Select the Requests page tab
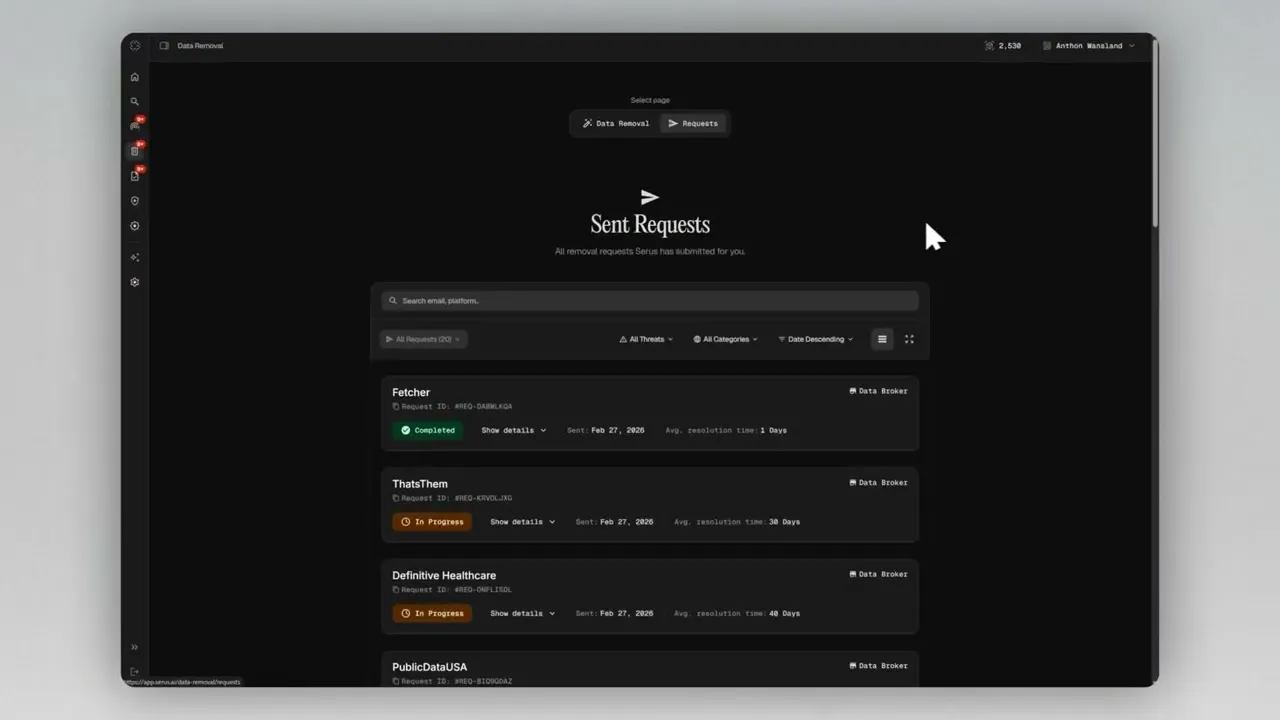 click(x=693, y=123)
